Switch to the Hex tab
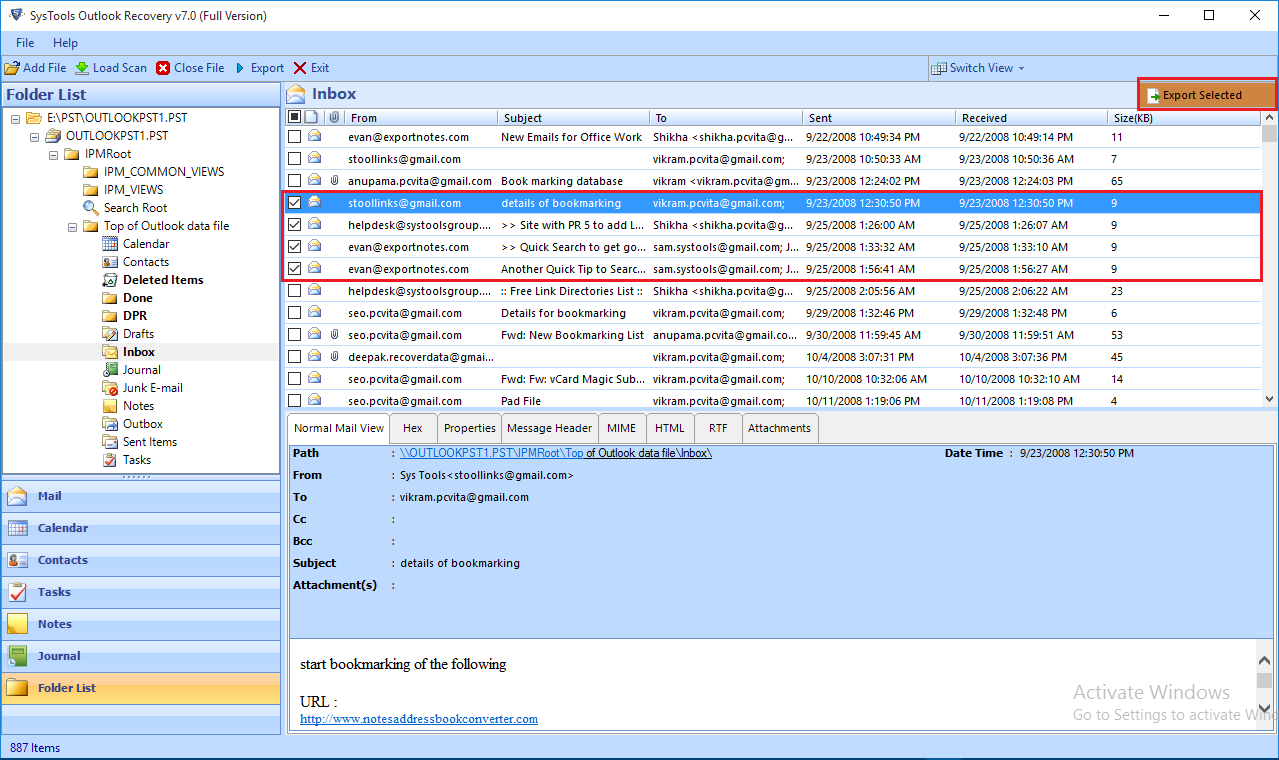 [412, 428]
